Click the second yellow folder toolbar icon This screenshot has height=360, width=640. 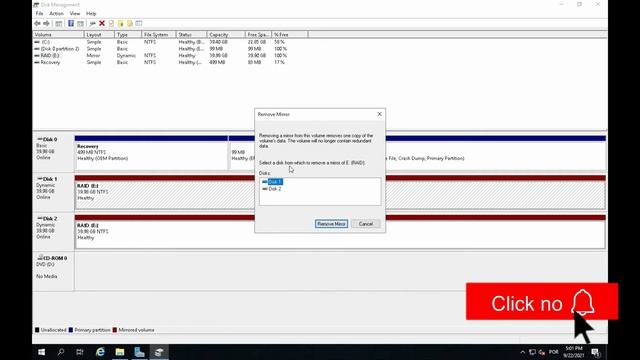pos(130,24)
